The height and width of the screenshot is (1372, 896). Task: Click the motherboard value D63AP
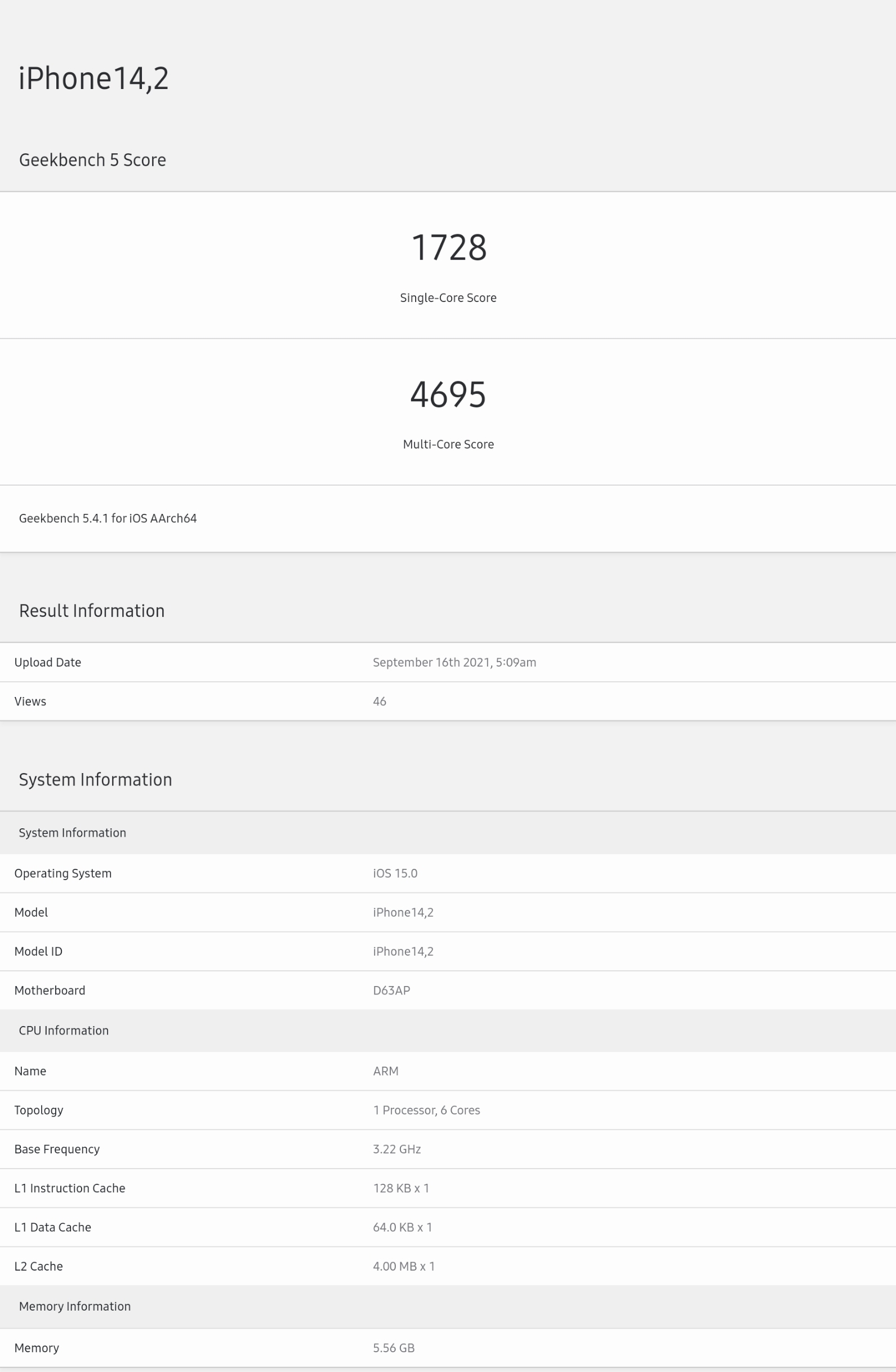(x=391, y=990)
